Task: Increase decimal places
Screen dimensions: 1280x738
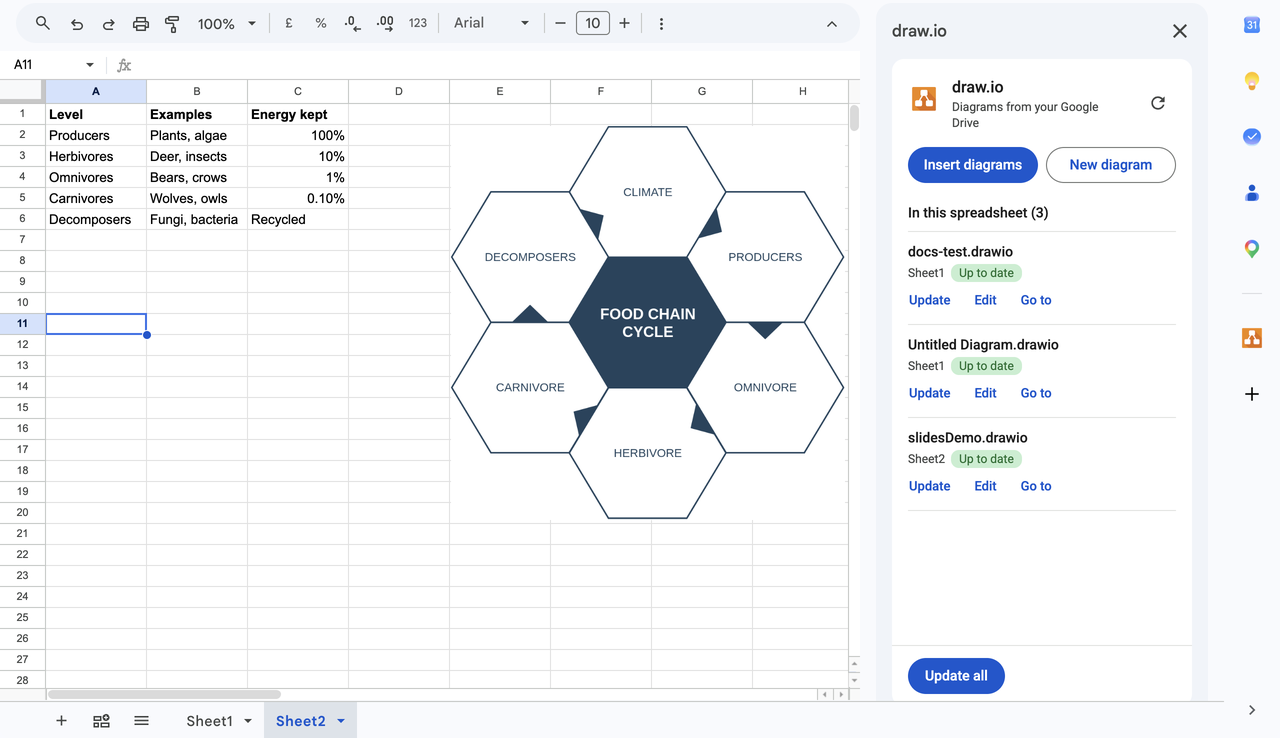Action: click(385, 23)
